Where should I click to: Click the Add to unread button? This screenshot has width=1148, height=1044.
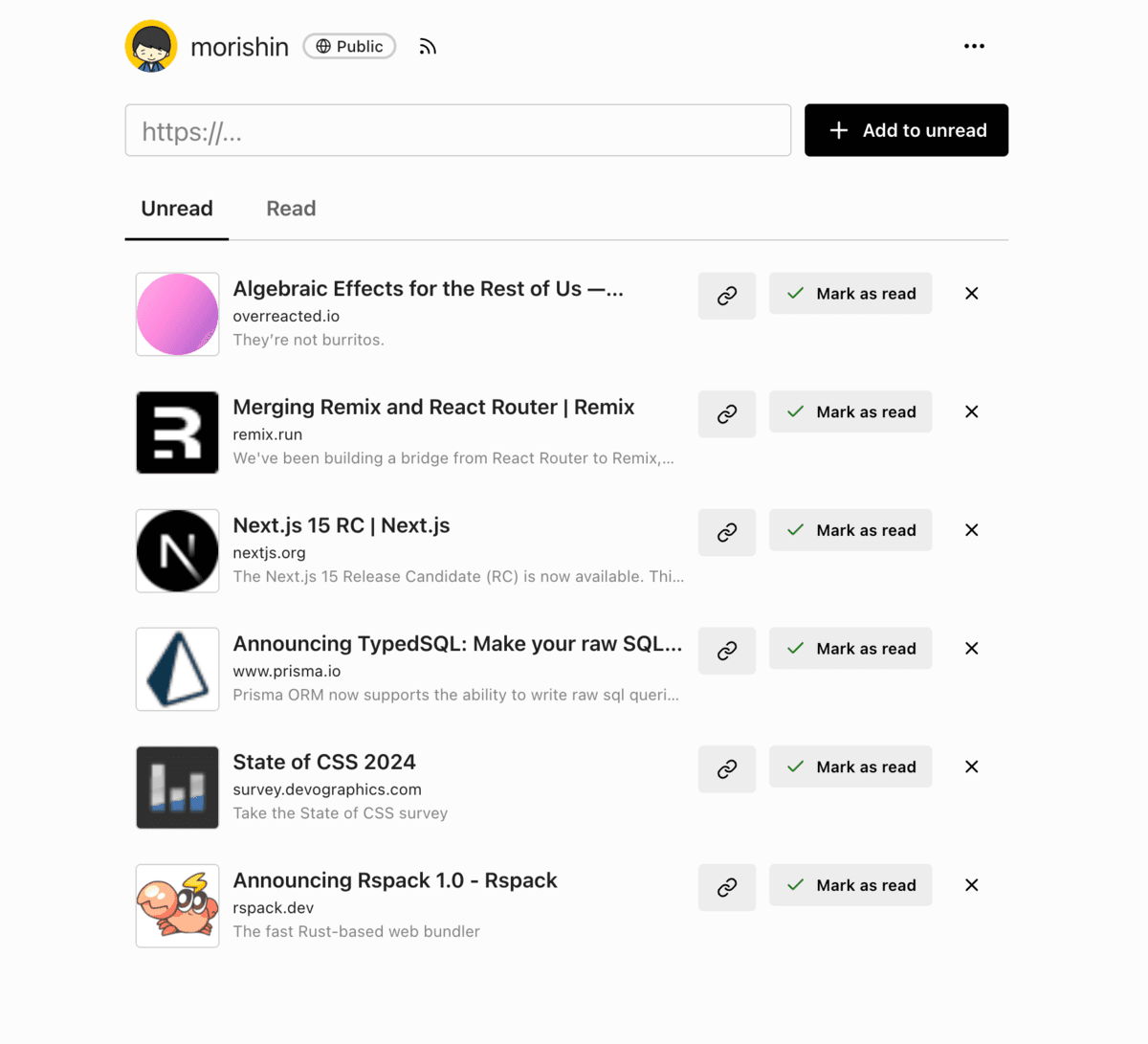click(x=906, y=130)
